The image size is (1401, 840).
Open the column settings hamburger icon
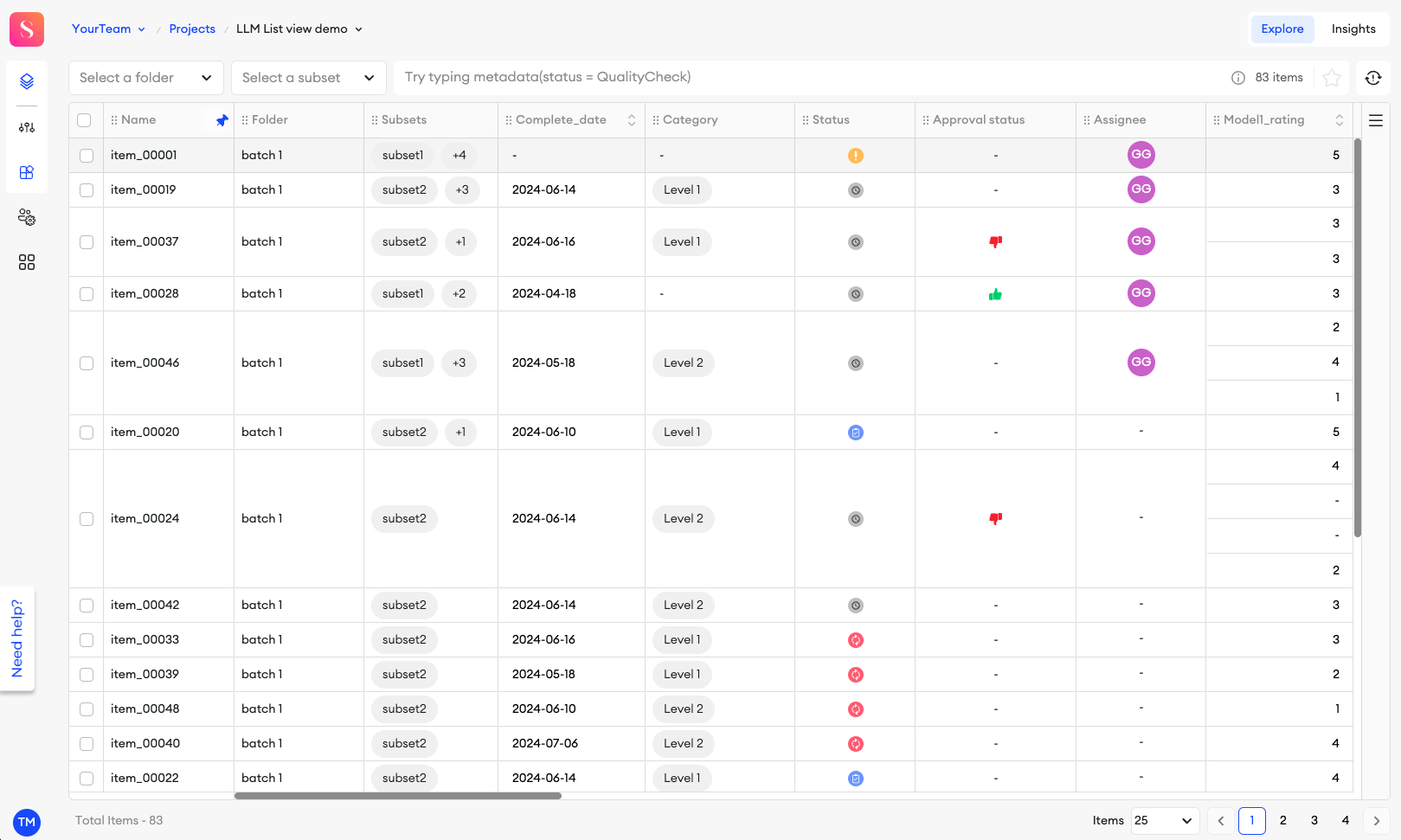click(1376, 120)
